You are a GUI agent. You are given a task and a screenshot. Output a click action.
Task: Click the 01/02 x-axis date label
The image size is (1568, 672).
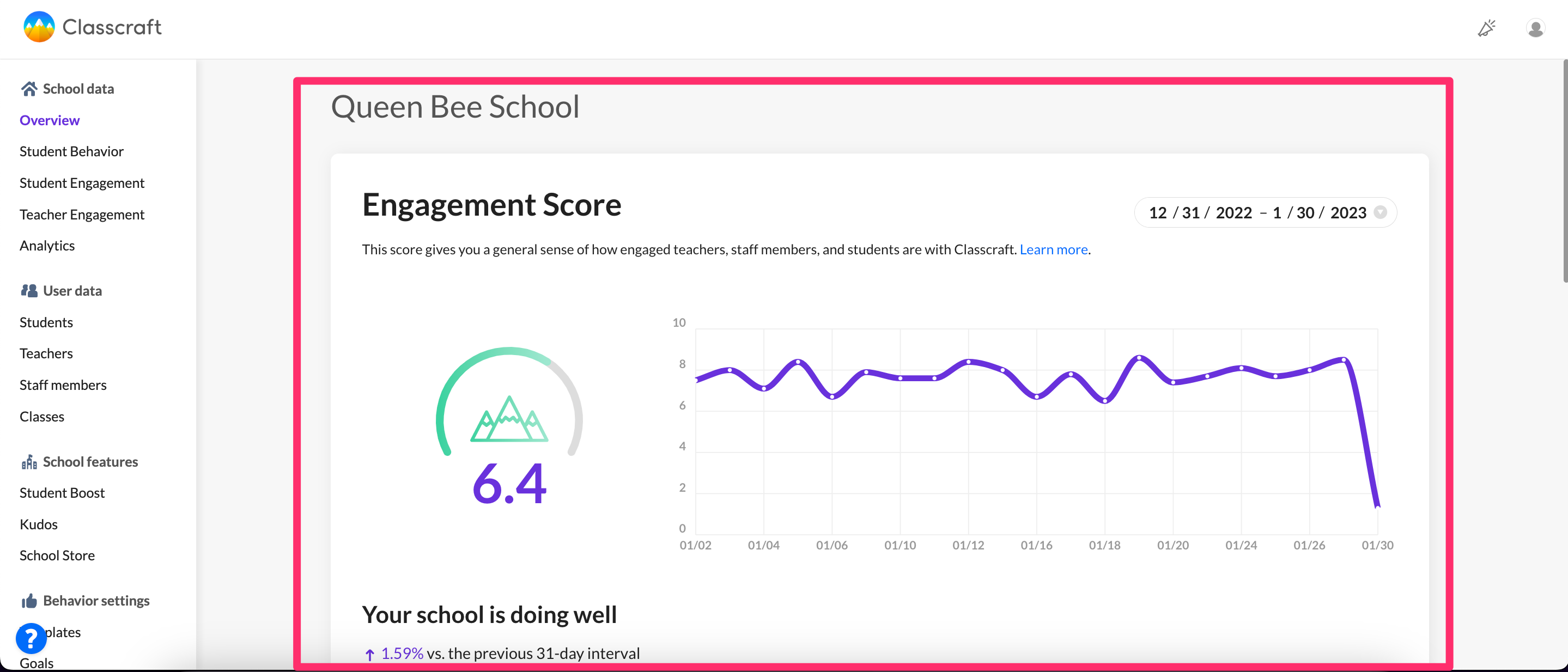coord(695,546)
